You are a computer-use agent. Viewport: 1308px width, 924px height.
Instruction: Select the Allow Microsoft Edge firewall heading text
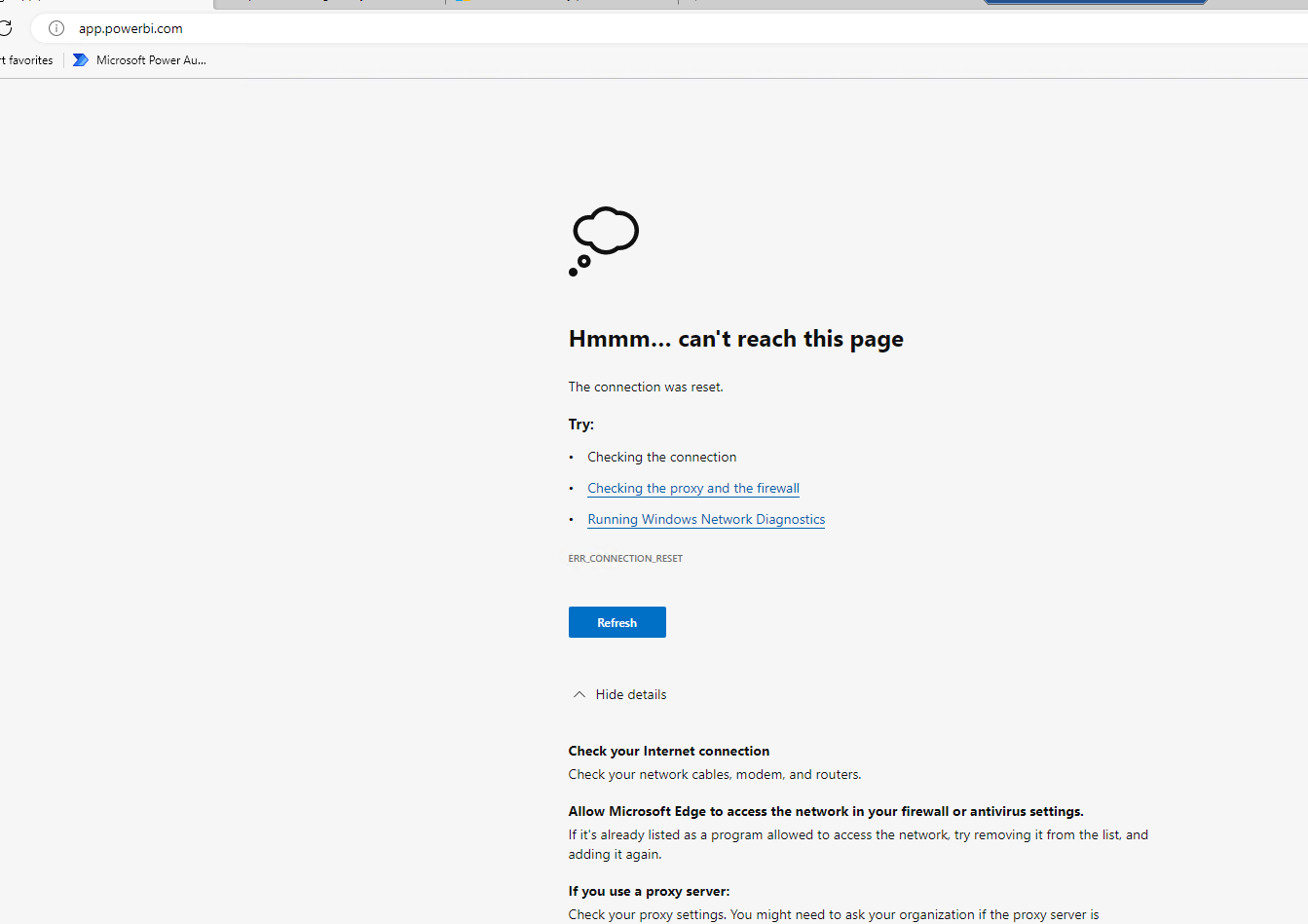(826, 811)
